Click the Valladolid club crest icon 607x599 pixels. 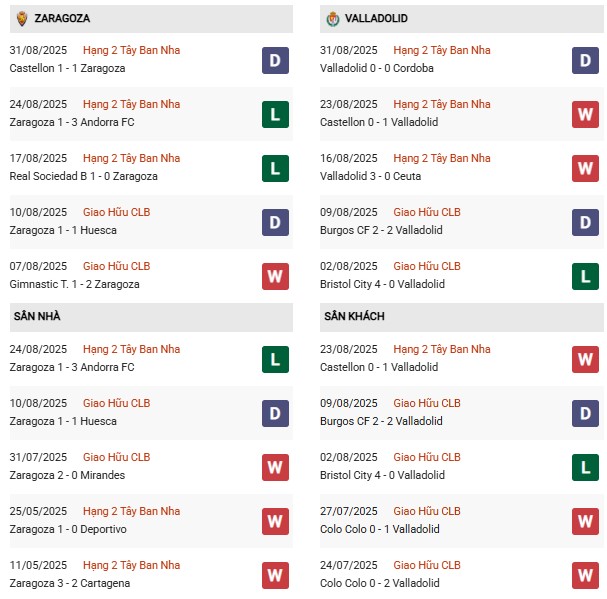332,18
